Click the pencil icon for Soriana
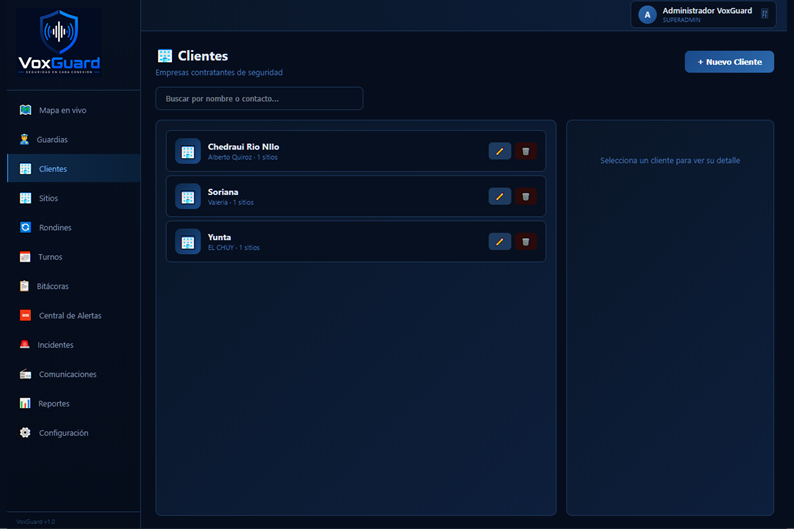This screenshot has height=529, width=794. pyautogui.click(x=499, y=196)
